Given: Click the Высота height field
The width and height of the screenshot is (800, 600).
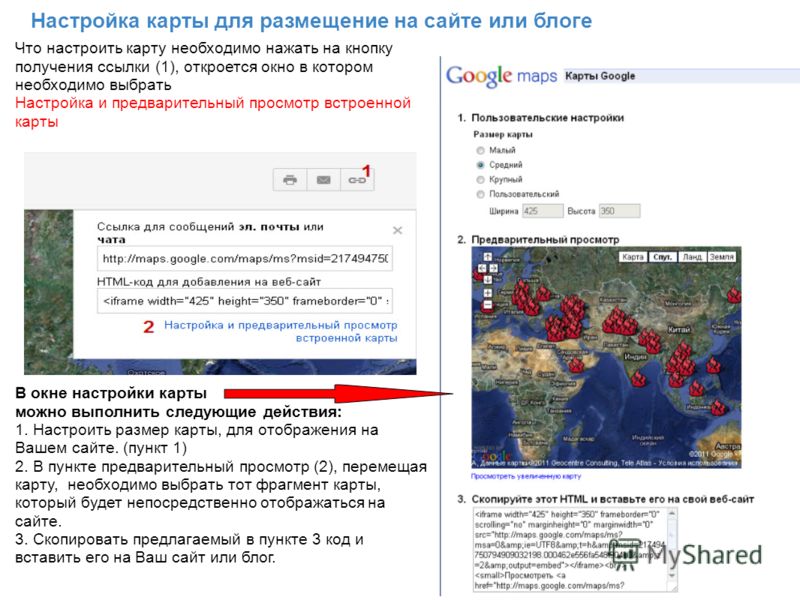Looking at the screenshot, I should click(619, 211).
